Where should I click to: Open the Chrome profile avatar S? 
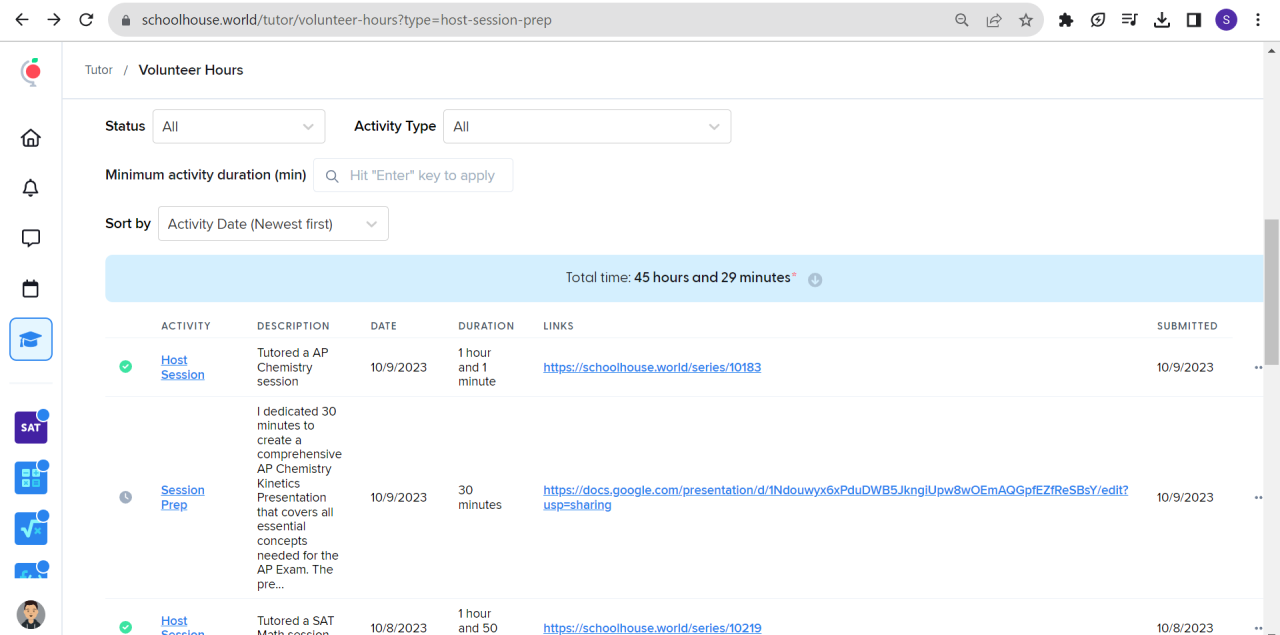point(1226,20)
